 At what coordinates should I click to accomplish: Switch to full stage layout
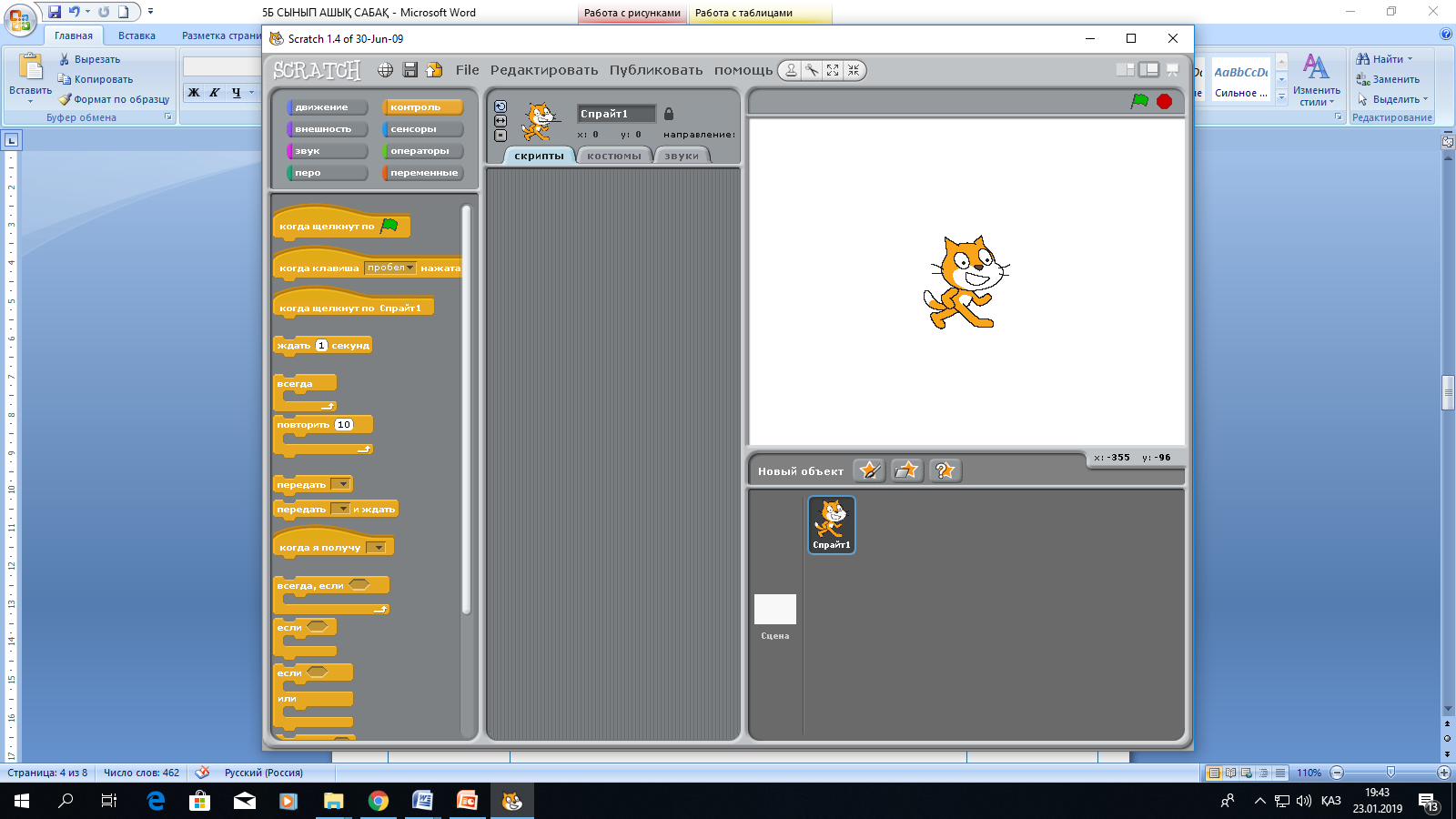(1149, 69)
